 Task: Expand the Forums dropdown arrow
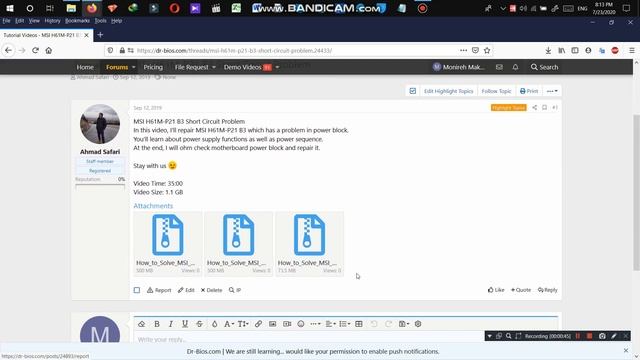133,67
